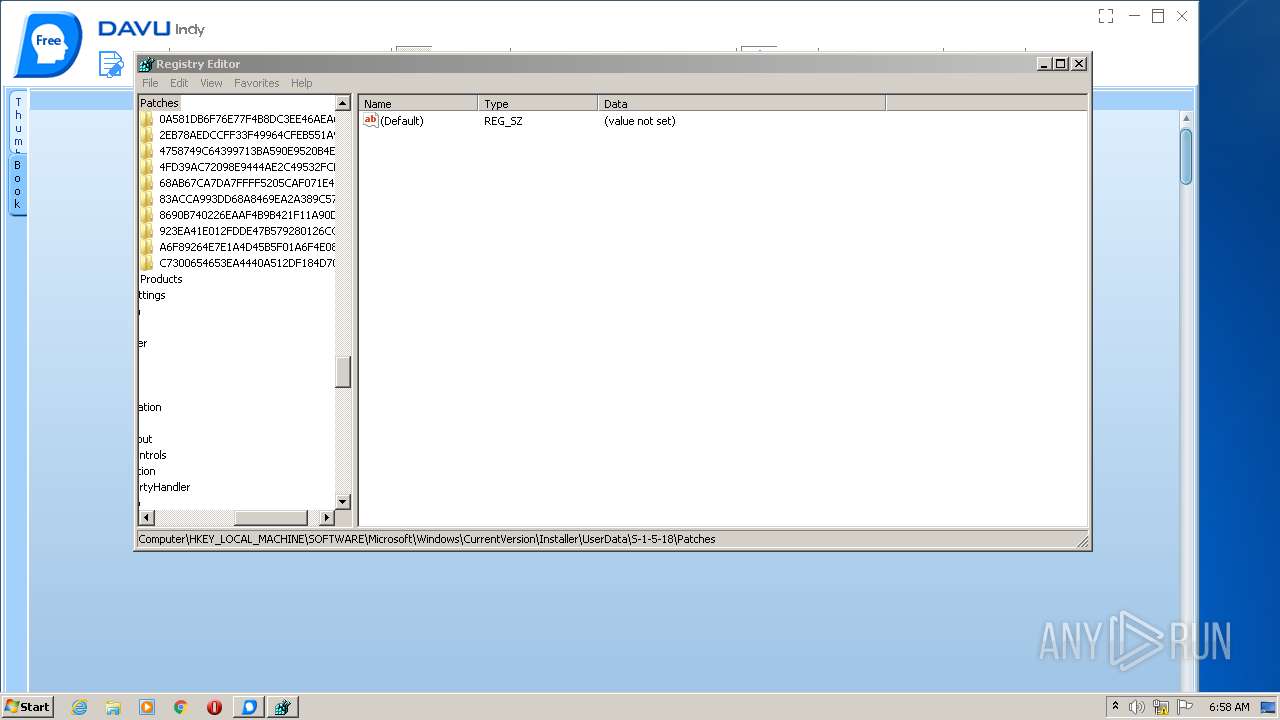Click the tree pane scroll-up arrow
Viewport: 1280px width, 720px height.
point(343,103)
